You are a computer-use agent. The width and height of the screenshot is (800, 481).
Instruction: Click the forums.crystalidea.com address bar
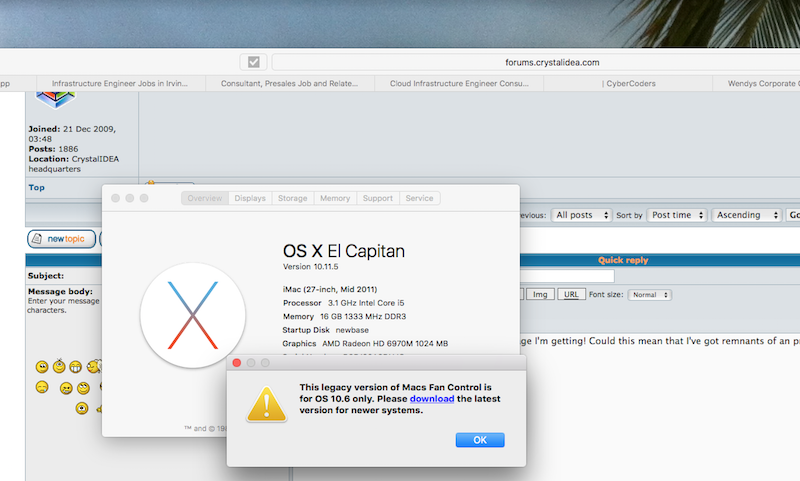(536, 62)
